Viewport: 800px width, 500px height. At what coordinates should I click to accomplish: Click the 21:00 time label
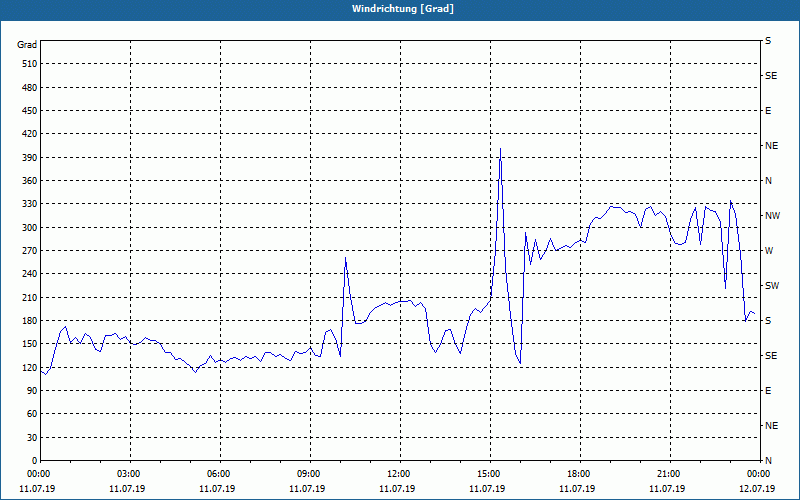tap(669, 474)
